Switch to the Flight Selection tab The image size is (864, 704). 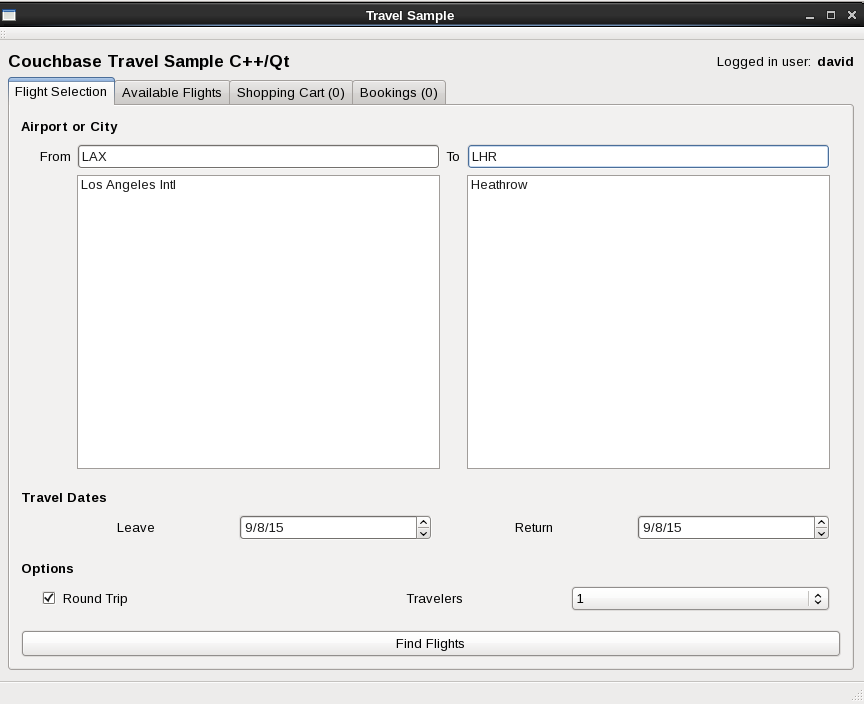click(61, 91)
